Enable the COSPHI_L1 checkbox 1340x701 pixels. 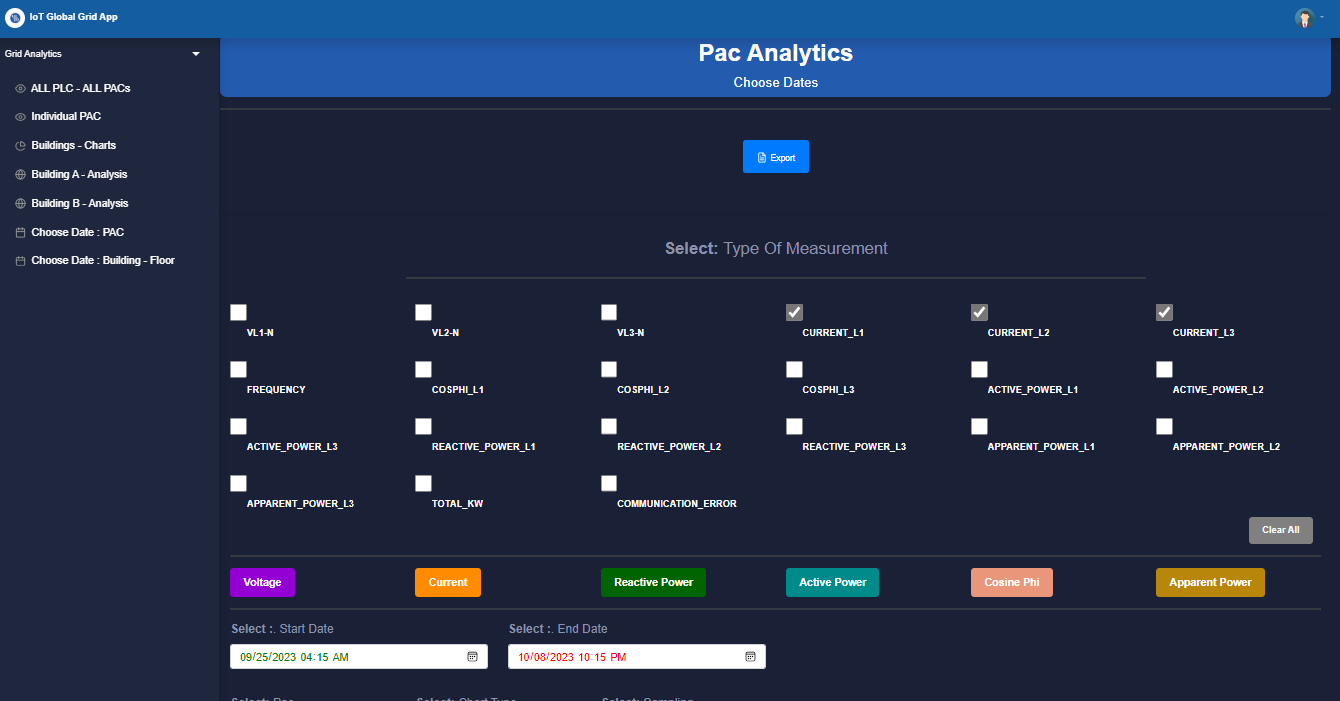(x=424, y=370)
